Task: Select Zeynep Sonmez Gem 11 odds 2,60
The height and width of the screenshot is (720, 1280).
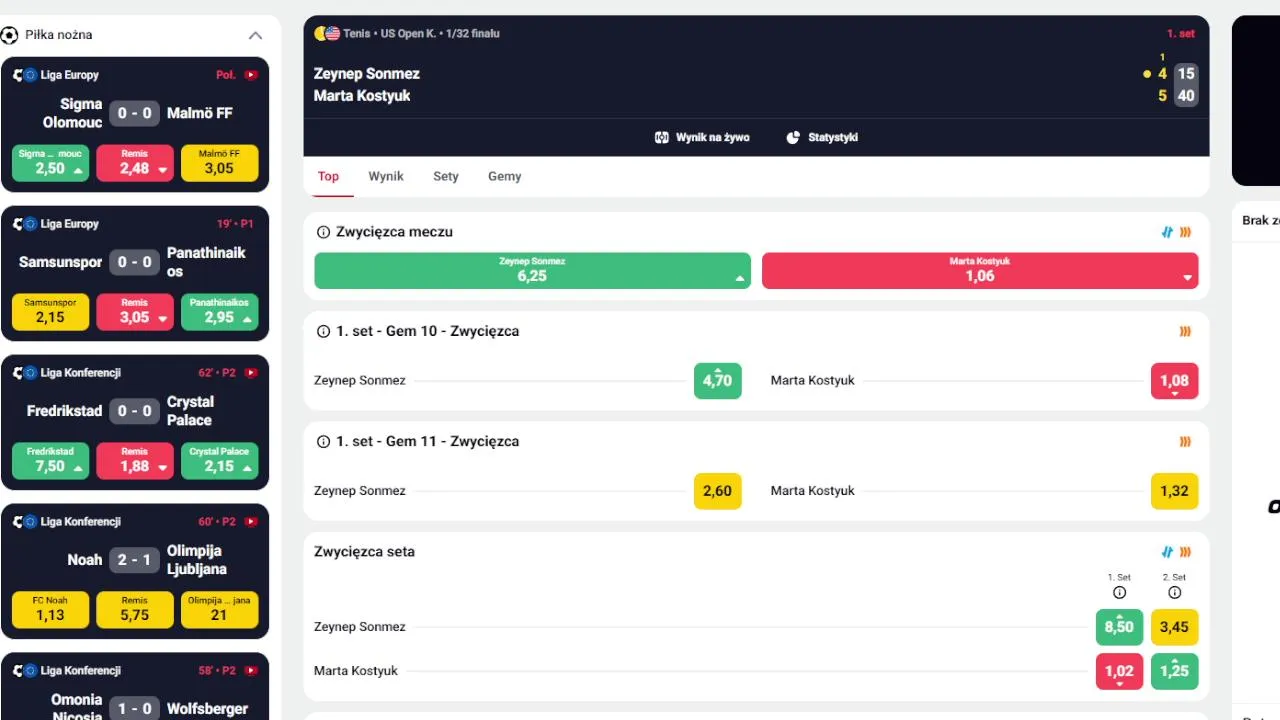Action: tap(718, 491)
